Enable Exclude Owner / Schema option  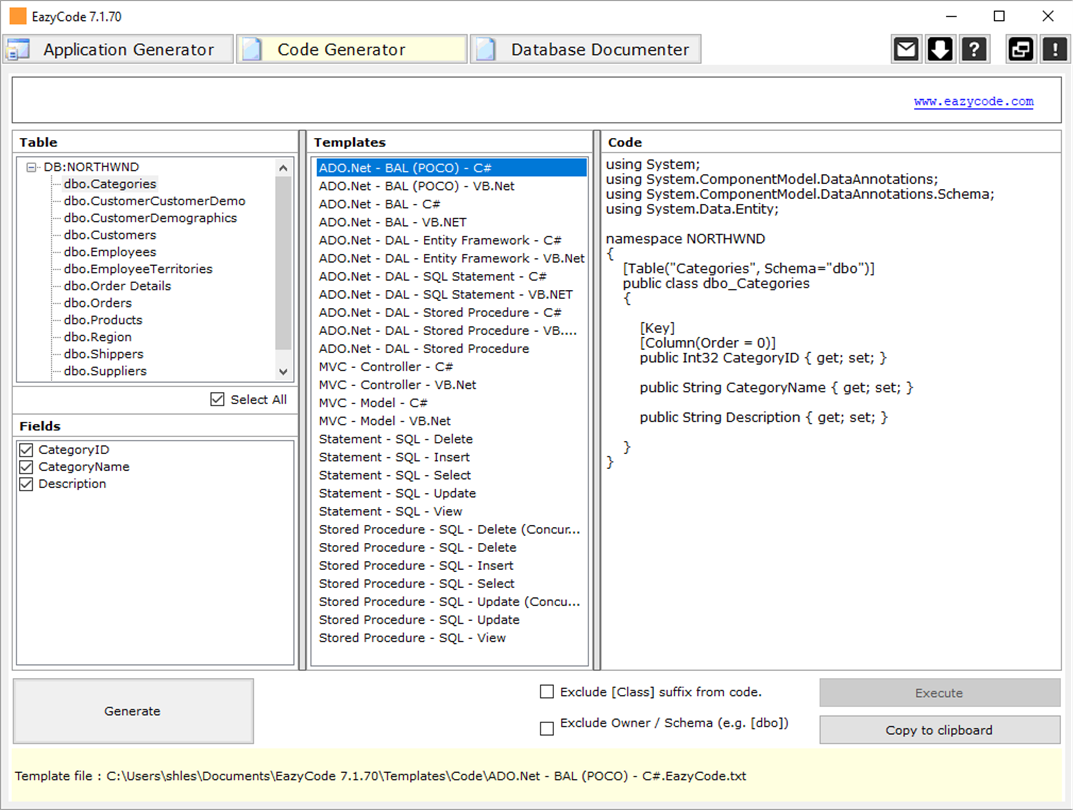(547, 729)
